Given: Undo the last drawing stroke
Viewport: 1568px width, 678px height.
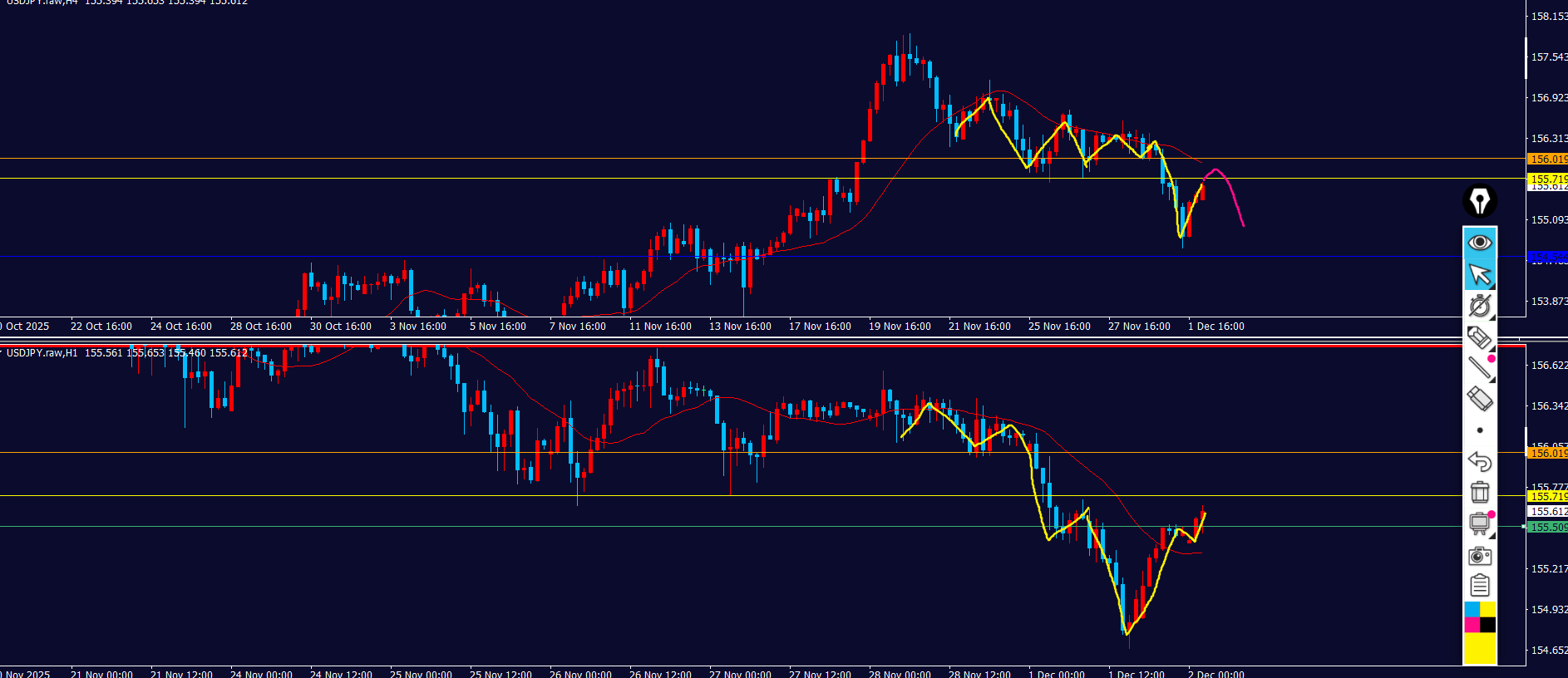Looking at the screenshot, I should point(1480,461).
